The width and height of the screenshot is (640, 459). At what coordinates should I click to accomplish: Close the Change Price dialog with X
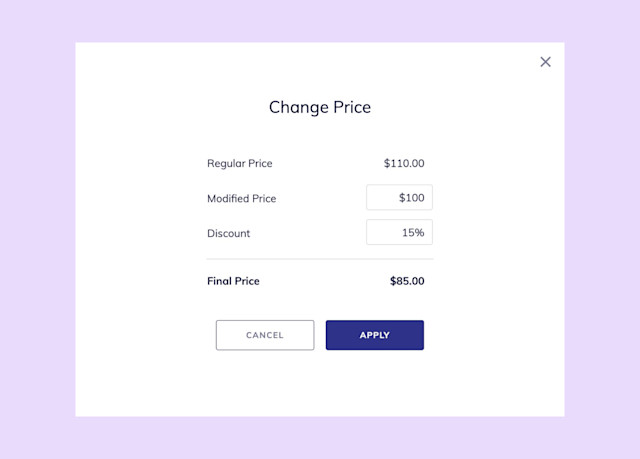[545, 62]
